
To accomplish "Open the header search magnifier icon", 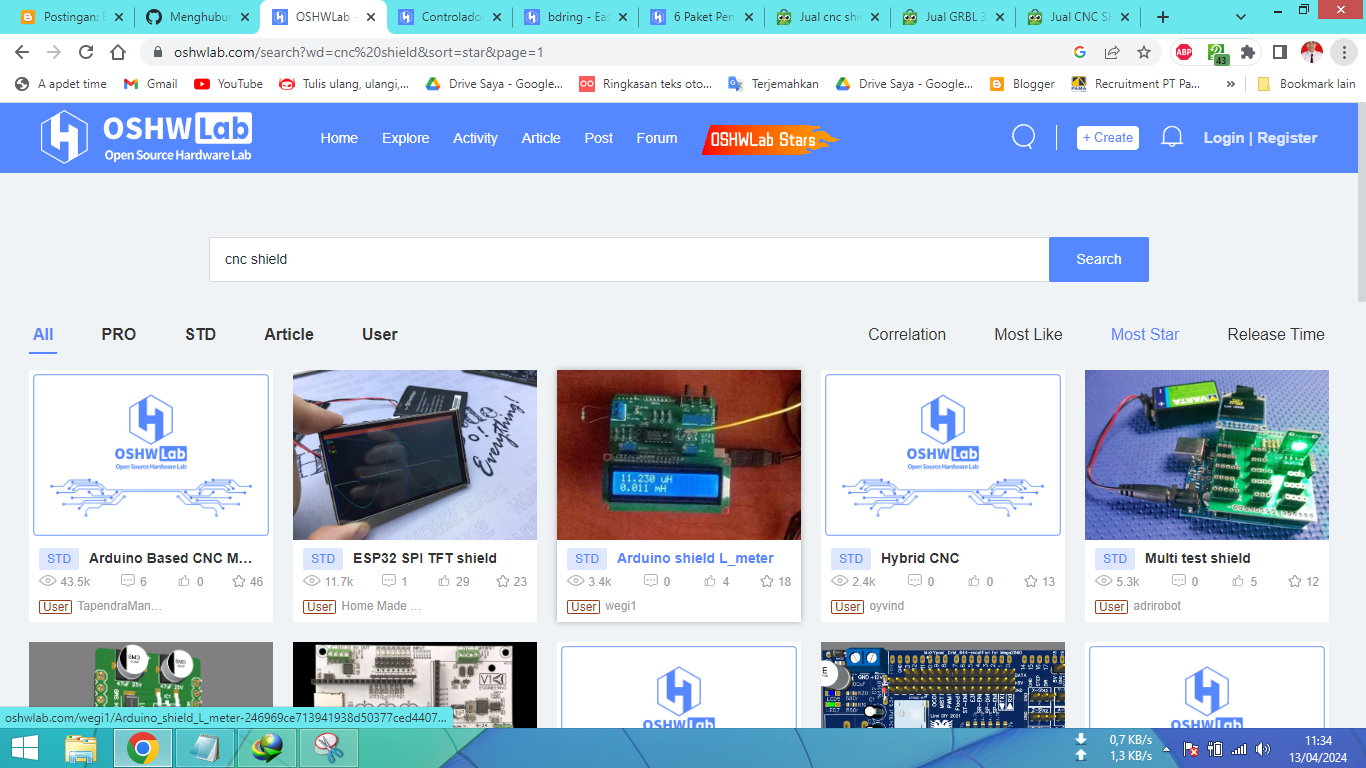I will click(x=1023, y=137).
